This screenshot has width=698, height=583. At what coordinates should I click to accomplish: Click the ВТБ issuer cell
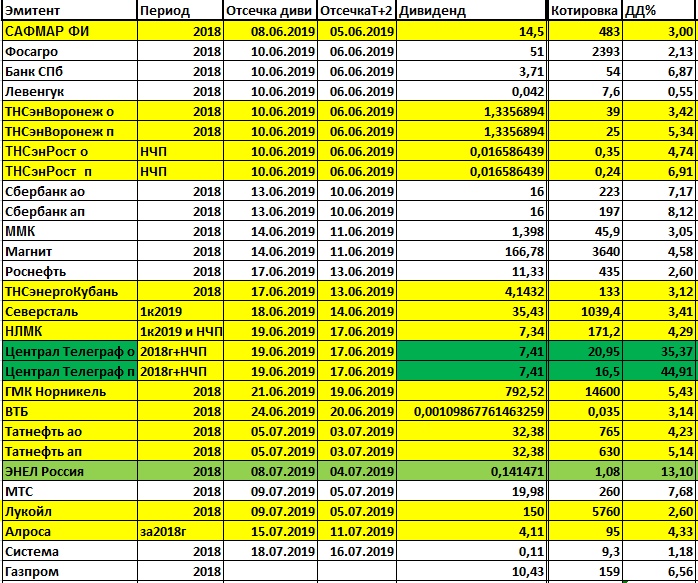coord(70,411)
